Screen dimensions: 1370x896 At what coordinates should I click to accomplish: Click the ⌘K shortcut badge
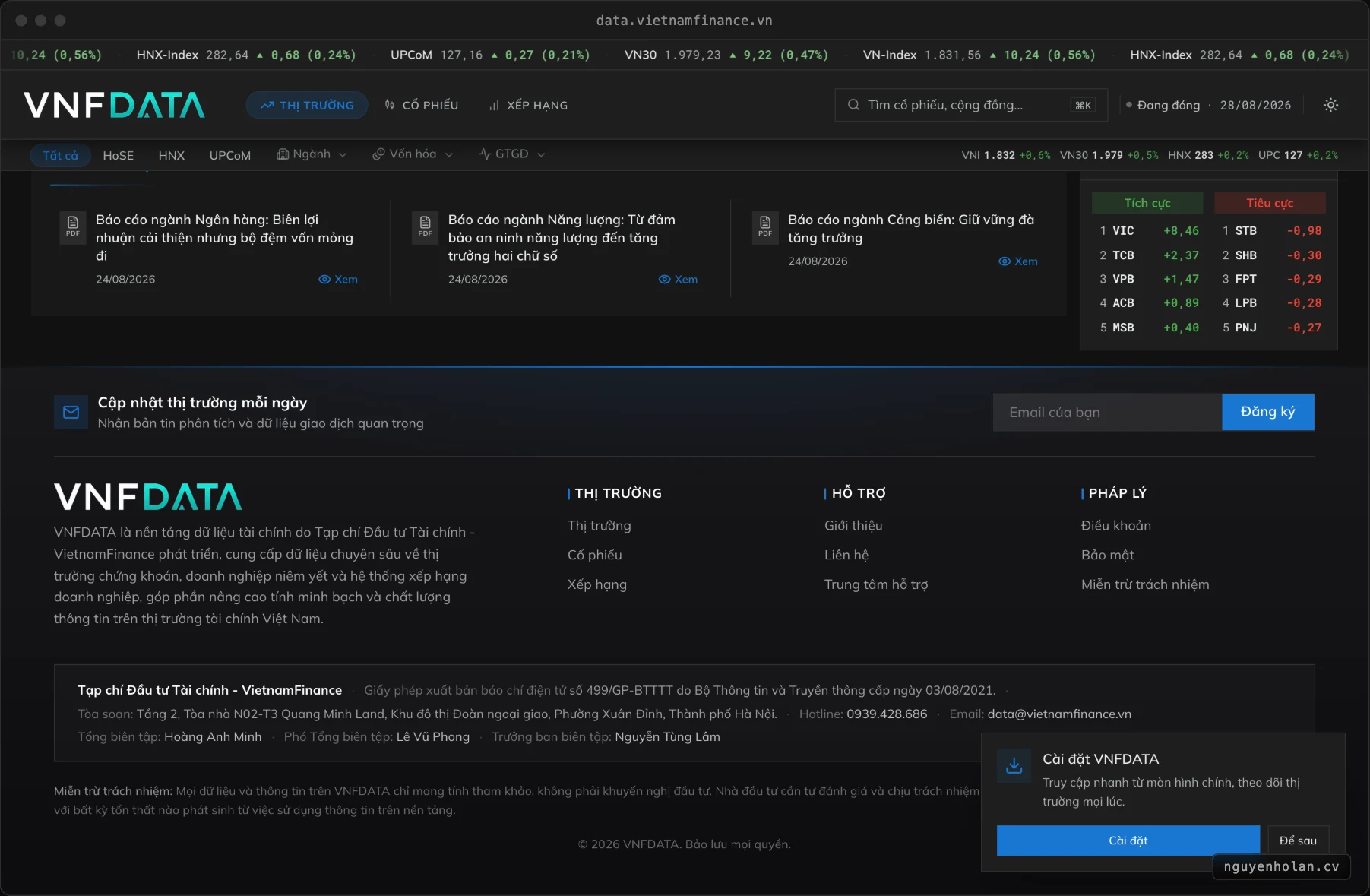click(1084, 105)
